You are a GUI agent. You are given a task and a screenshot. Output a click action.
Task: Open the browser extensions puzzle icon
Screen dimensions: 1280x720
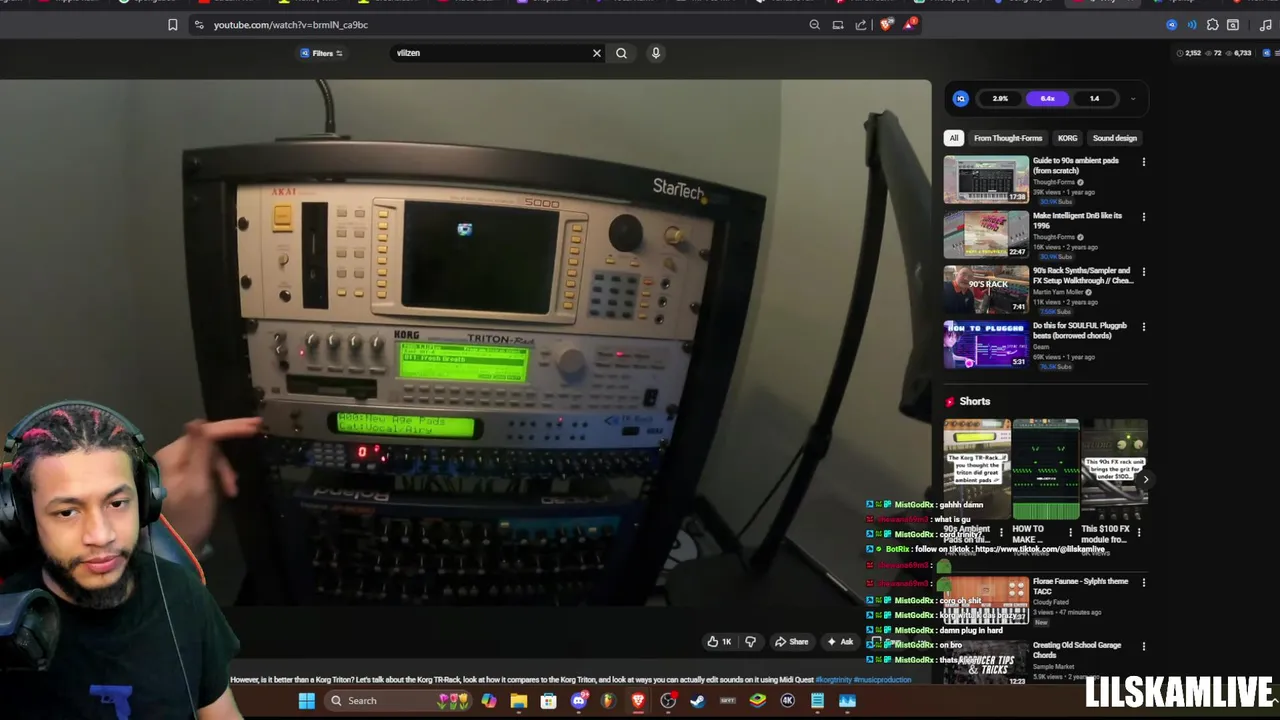pos(1212,25)
